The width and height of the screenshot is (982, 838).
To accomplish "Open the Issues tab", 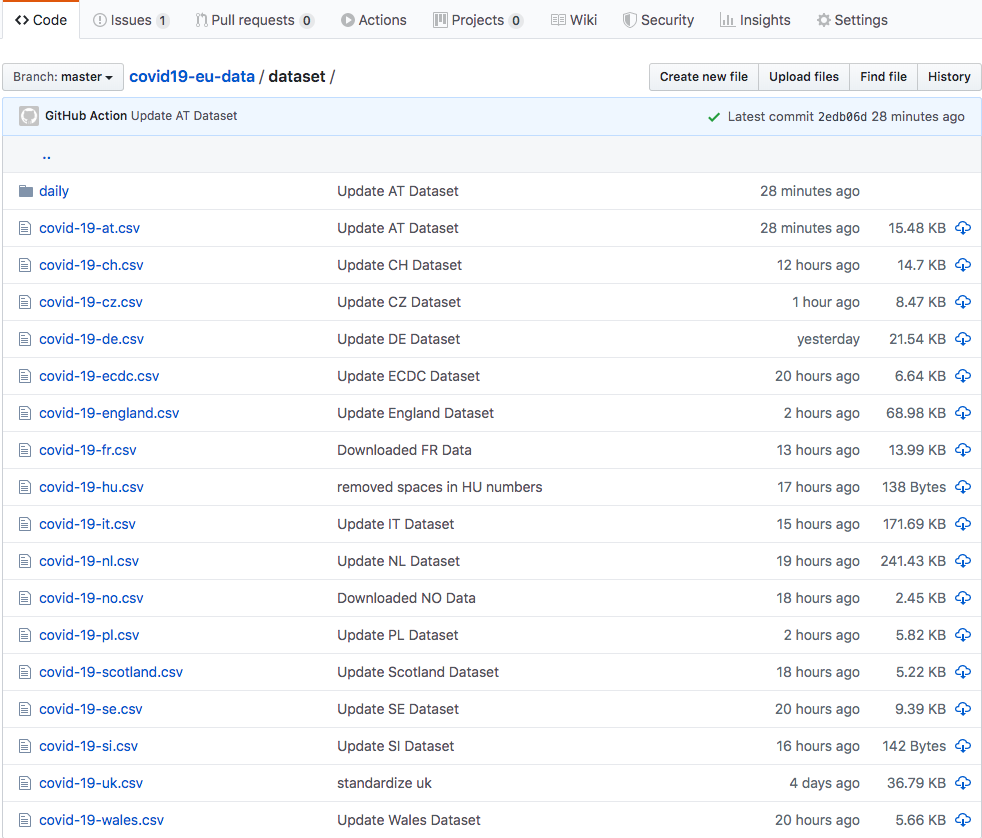I will point(130,20).
